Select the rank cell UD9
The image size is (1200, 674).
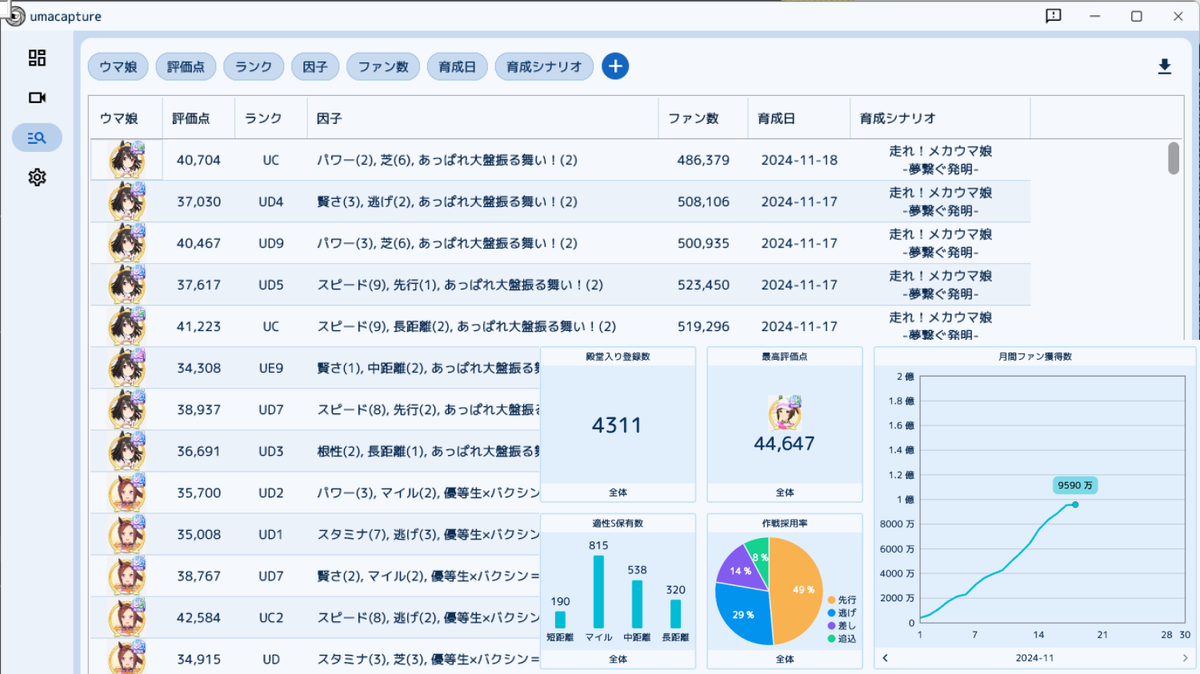click(x=271, y=243)
